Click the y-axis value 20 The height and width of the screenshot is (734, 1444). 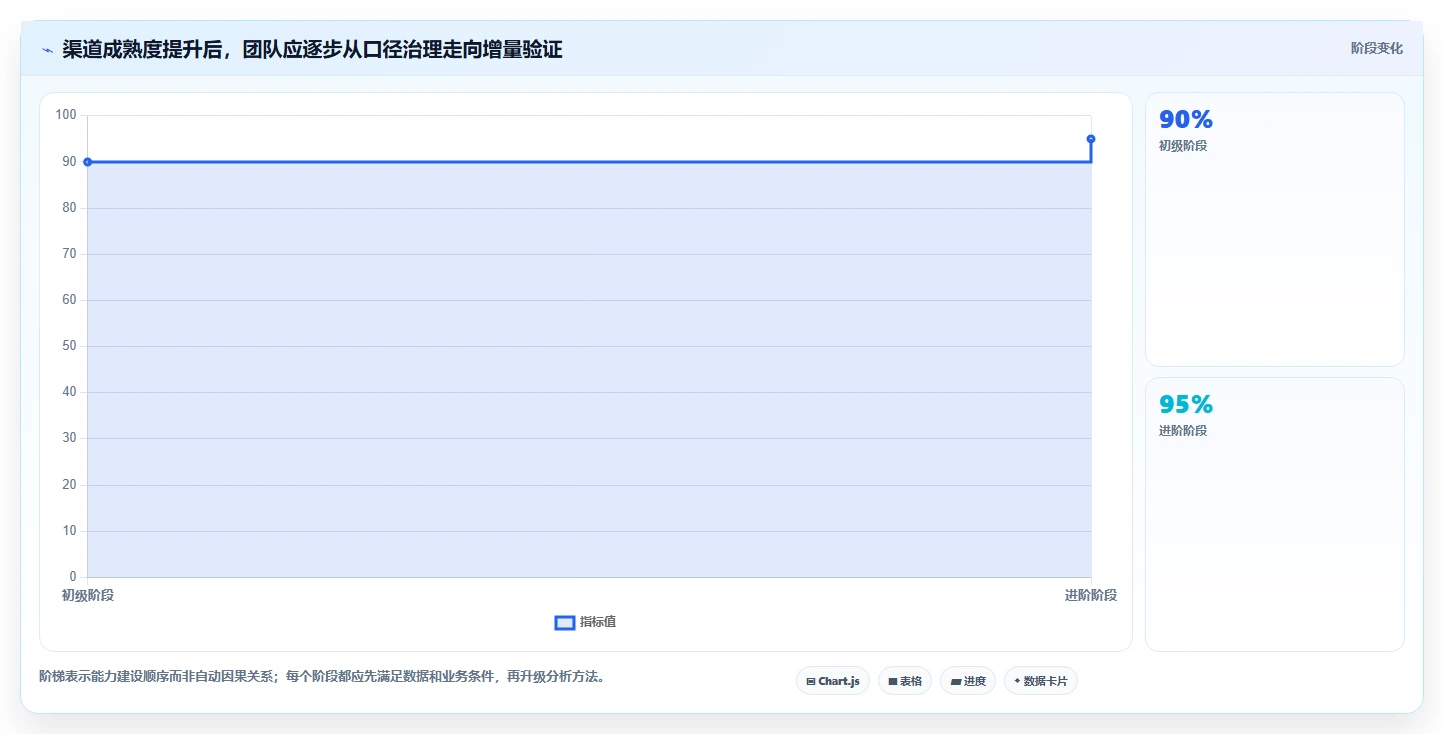(70, 485)
